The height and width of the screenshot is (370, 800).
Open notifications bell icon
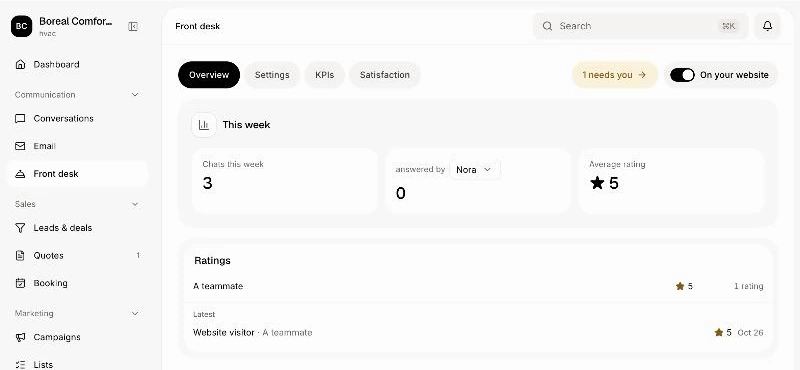tap(767, 26)
